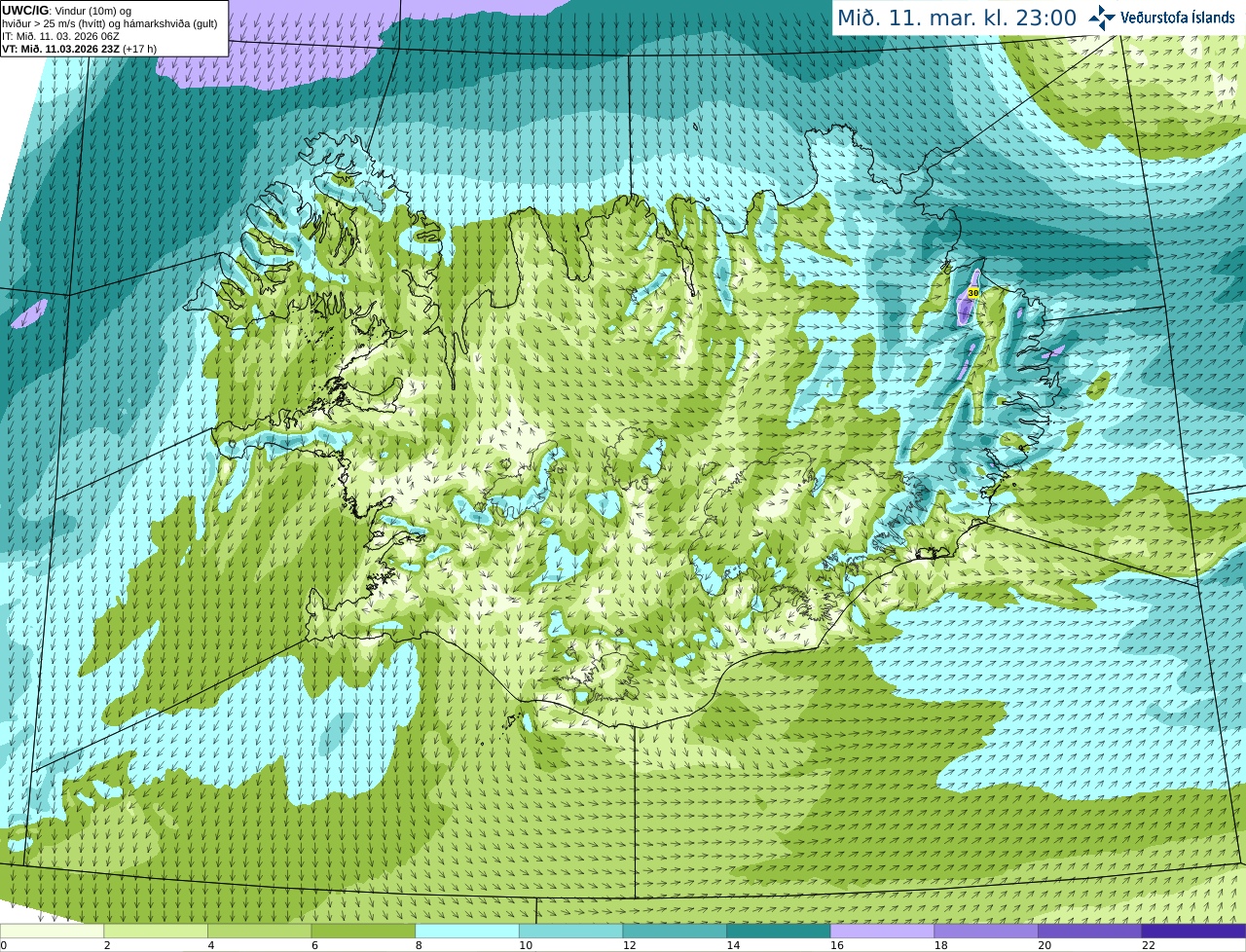Click the scale label '8'
Viewport: 1246px width, 952px height.
tap(419, 945)
